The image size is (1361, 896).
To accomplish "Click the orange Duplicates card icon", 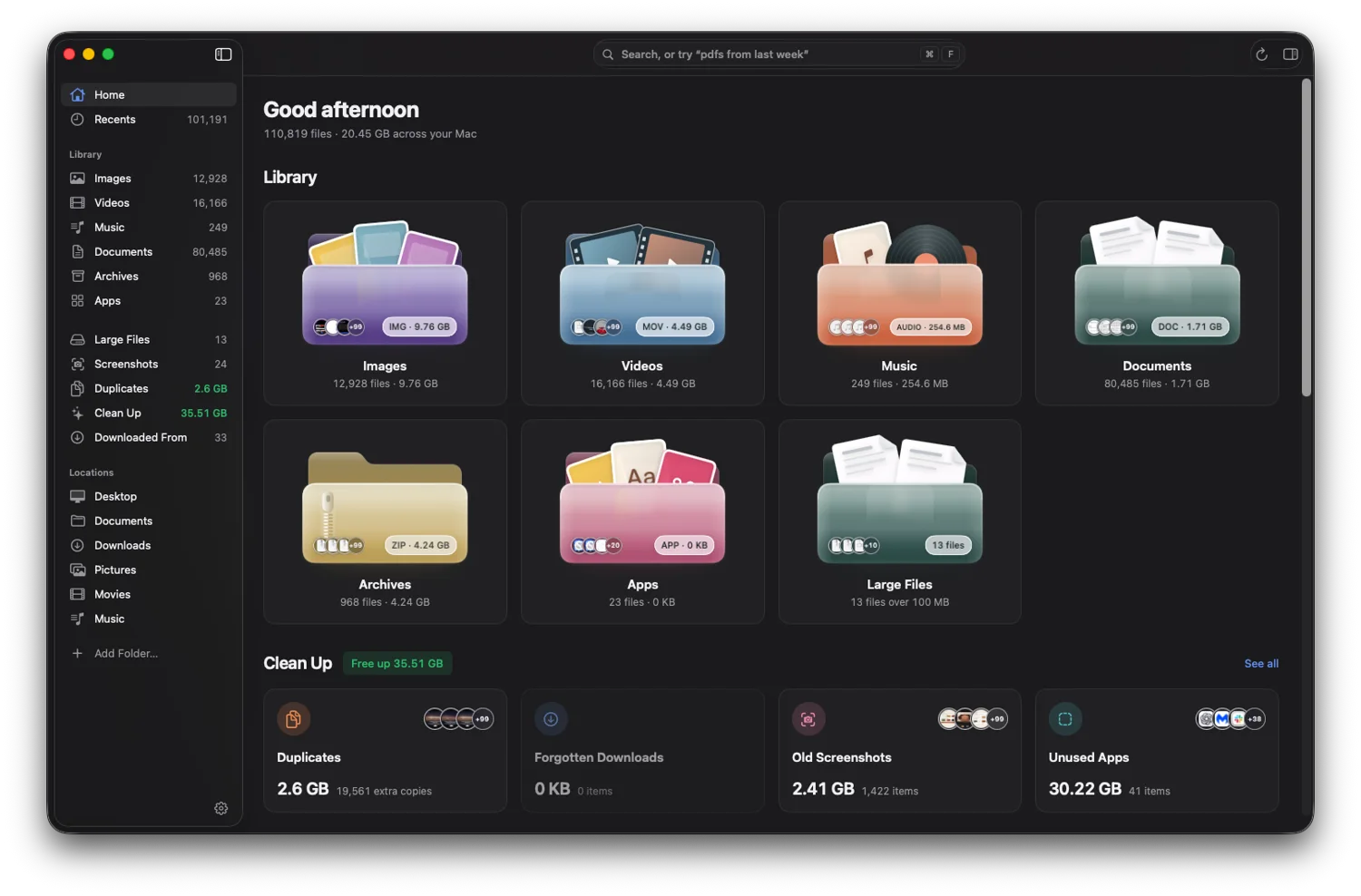I will [x=293, y=719].
